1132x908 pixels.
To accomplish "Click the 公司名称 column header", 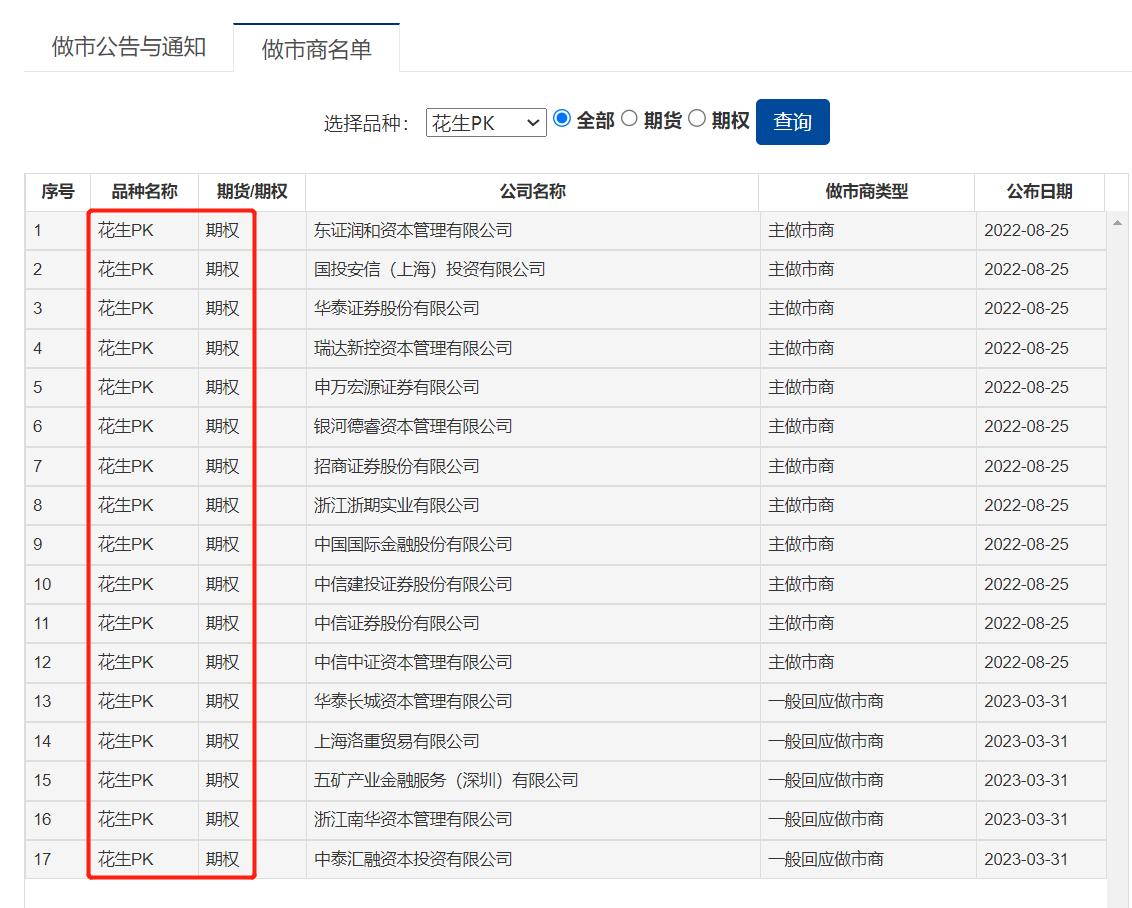I will coord(532,191).
